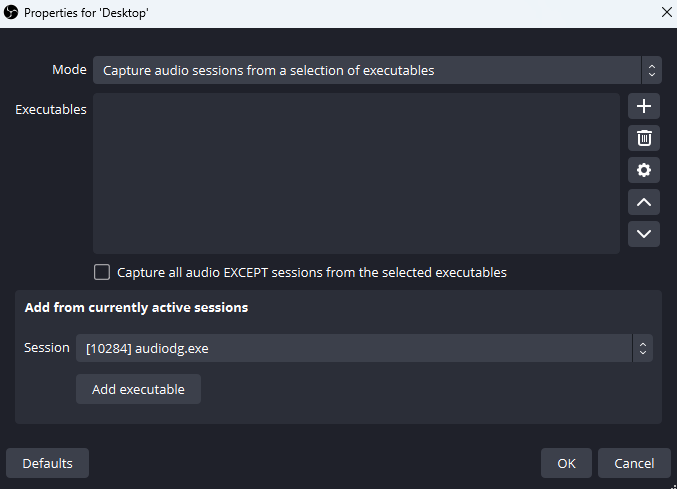Viewport: 677px width, 489px height.
Task: Click inside the empty Executables list
Action: (356, 173)
